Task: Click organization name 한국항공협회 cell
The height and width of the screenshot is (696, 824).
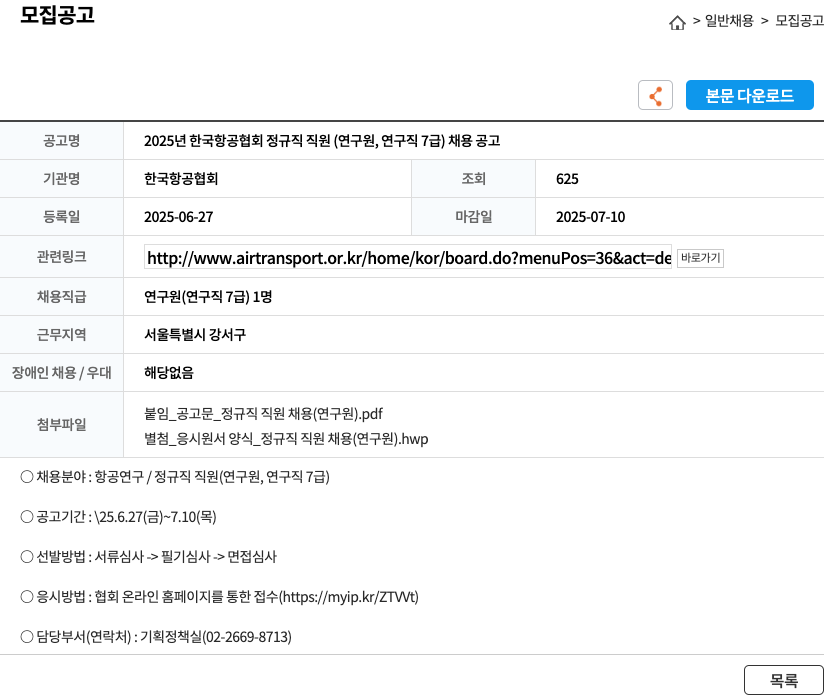Action: point(181,179)
